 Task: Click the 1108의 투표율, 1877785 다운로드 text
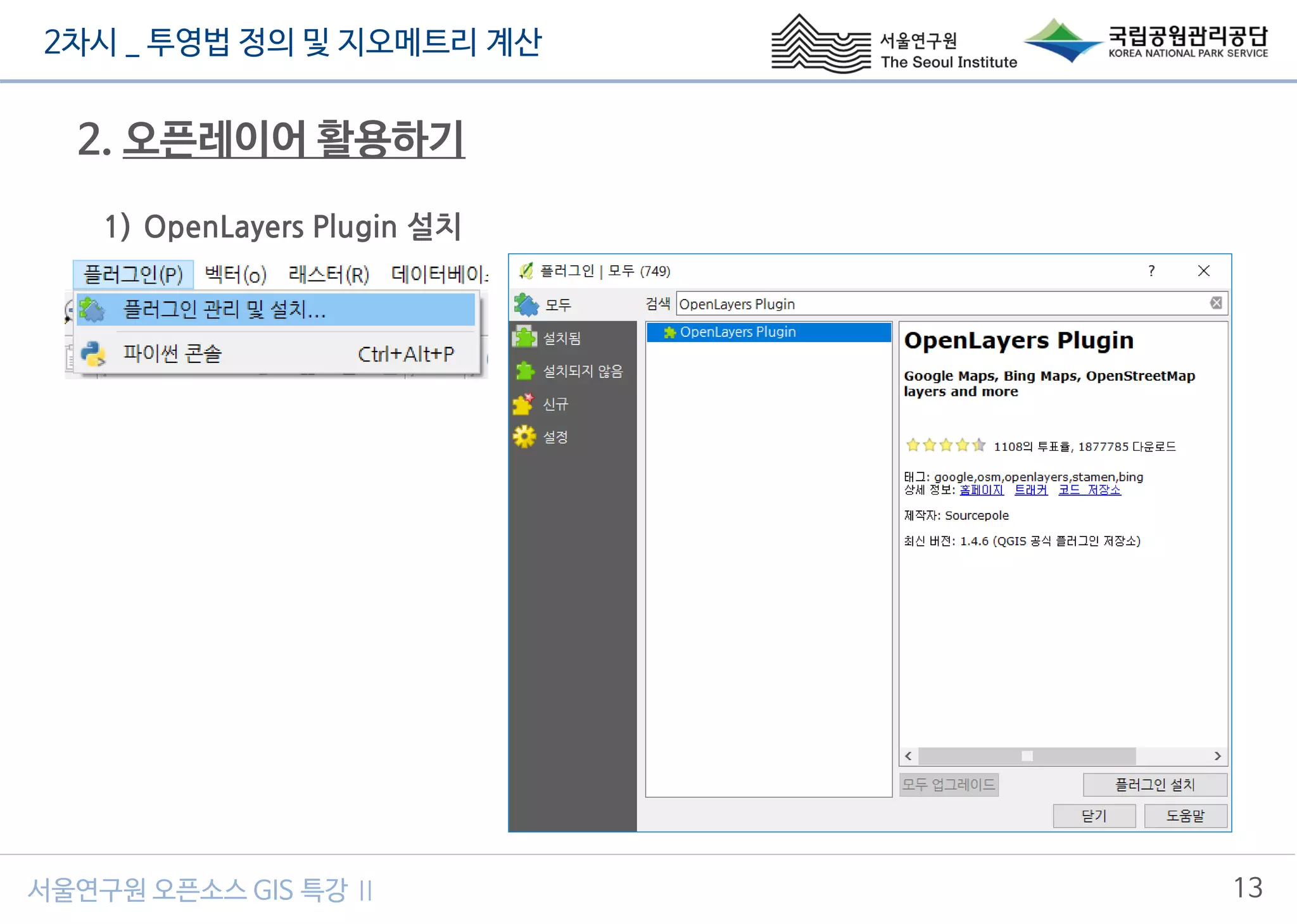click(1085, 446)
